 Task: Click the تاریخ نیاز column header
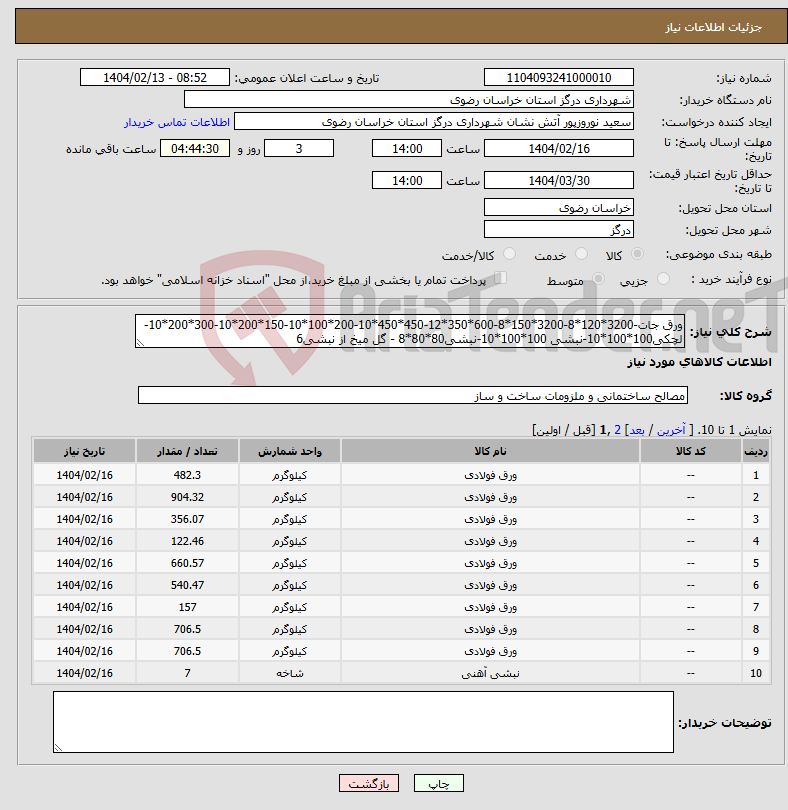coord(84,451)
